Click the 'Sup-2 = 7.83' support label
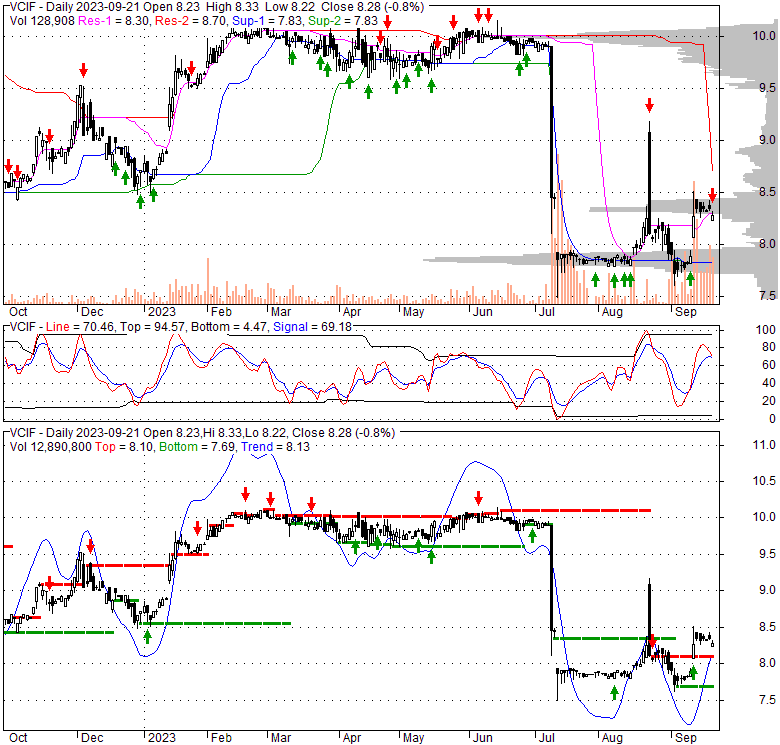Image resolution: width=780 pixels, height=745 pixels. 343,21
